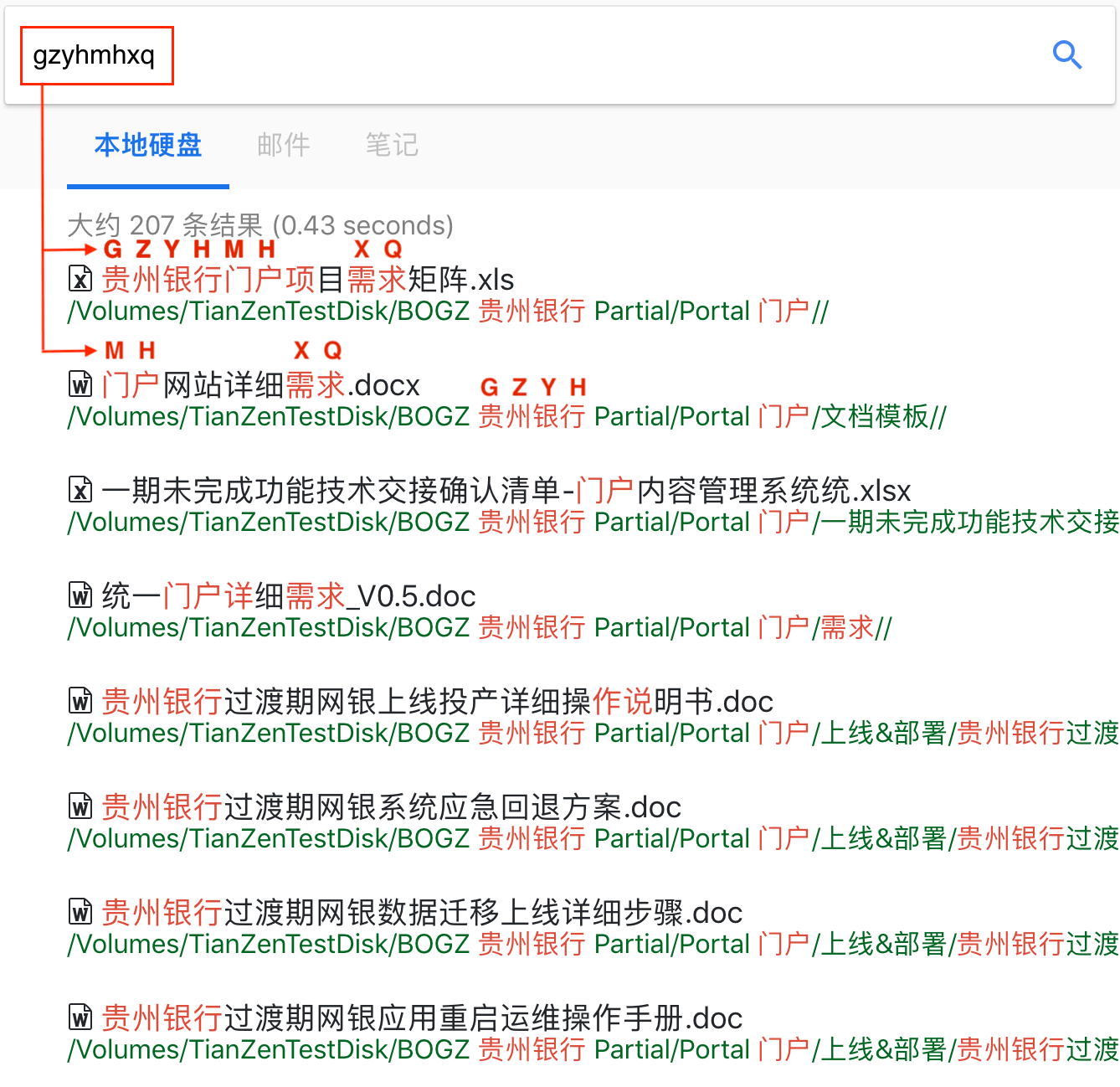This screenshot has height=1087, width=1120.
Task: Open result 贵州银行门户项目需求矩阵.xls
Action: 307,280
